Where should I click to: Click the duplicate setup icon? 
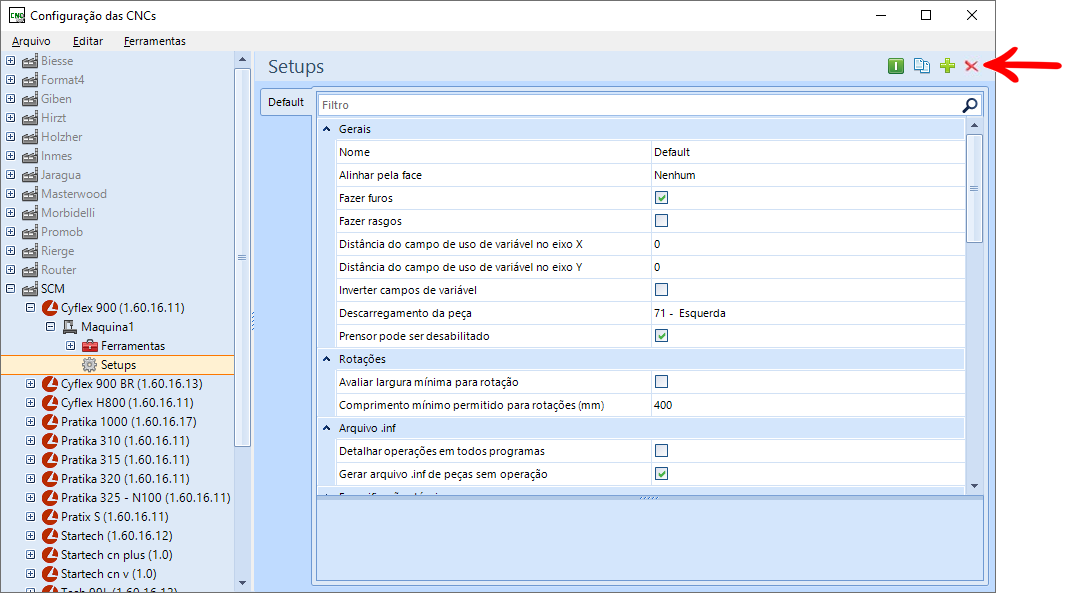[x=922, y=66]
